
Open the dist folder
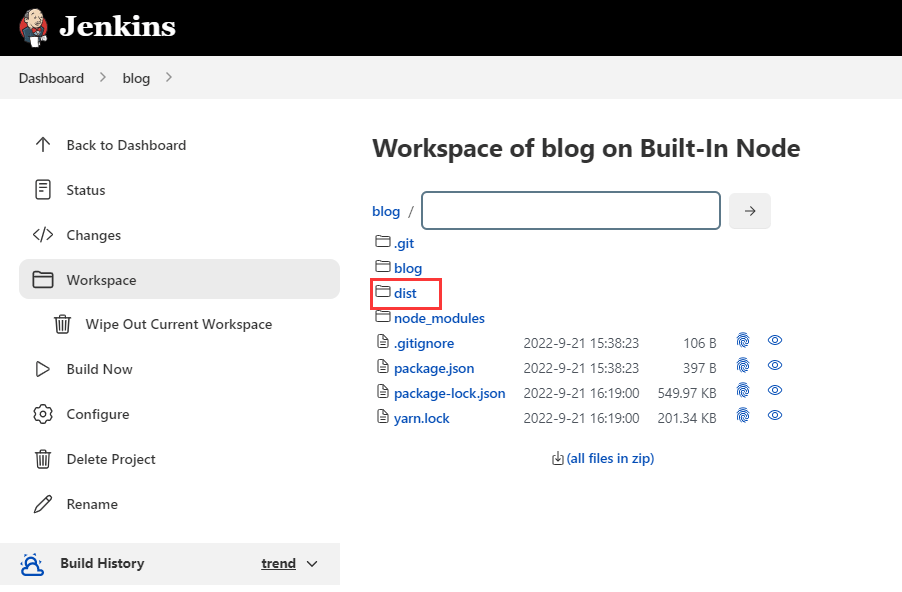coord(405,293)
